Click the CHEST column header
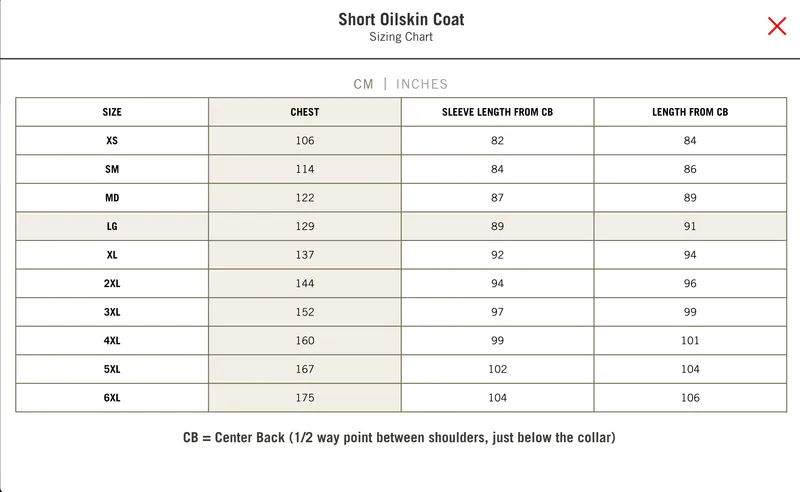Screen dimensions: 800x492 point(305,112)
